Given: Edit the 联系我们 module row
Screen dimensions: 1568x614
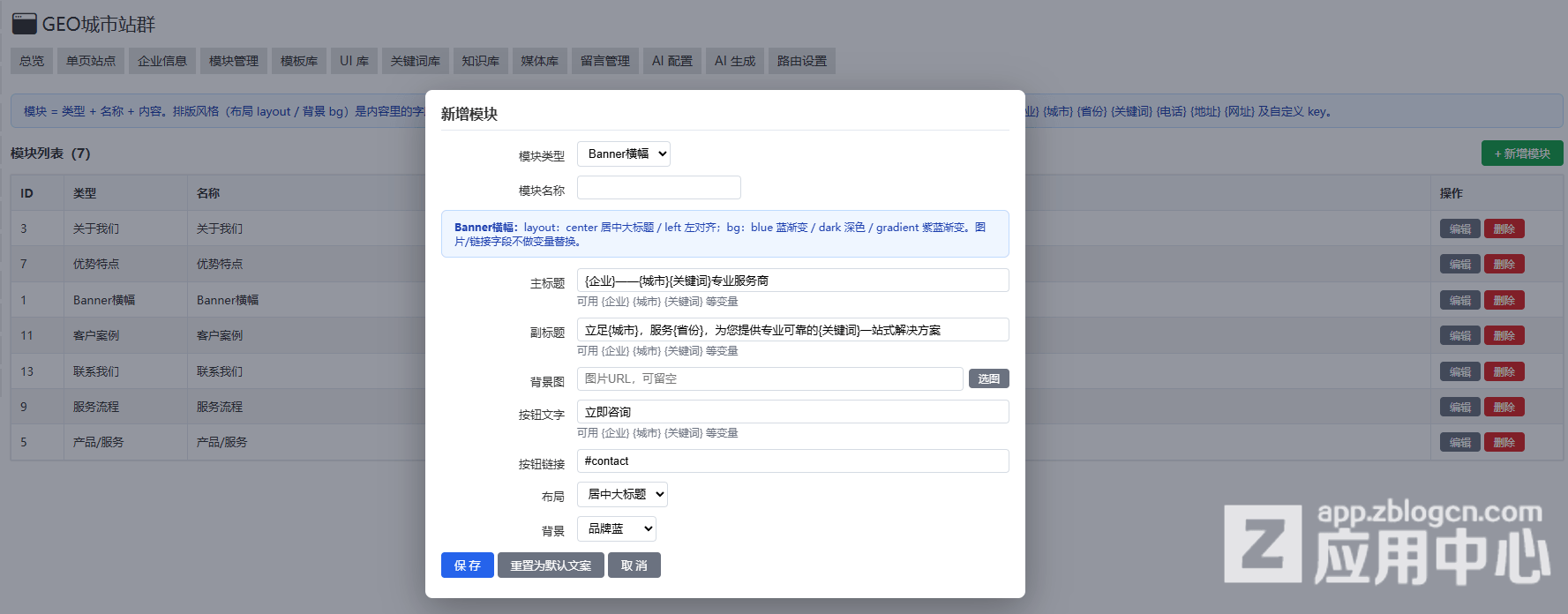Looking at the screenshot, I should [1460, 372].
